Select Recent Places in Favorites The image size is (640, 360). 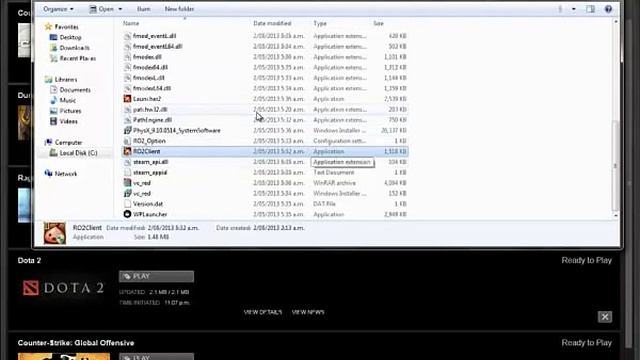pyautogui.click(x=78, y=58)
